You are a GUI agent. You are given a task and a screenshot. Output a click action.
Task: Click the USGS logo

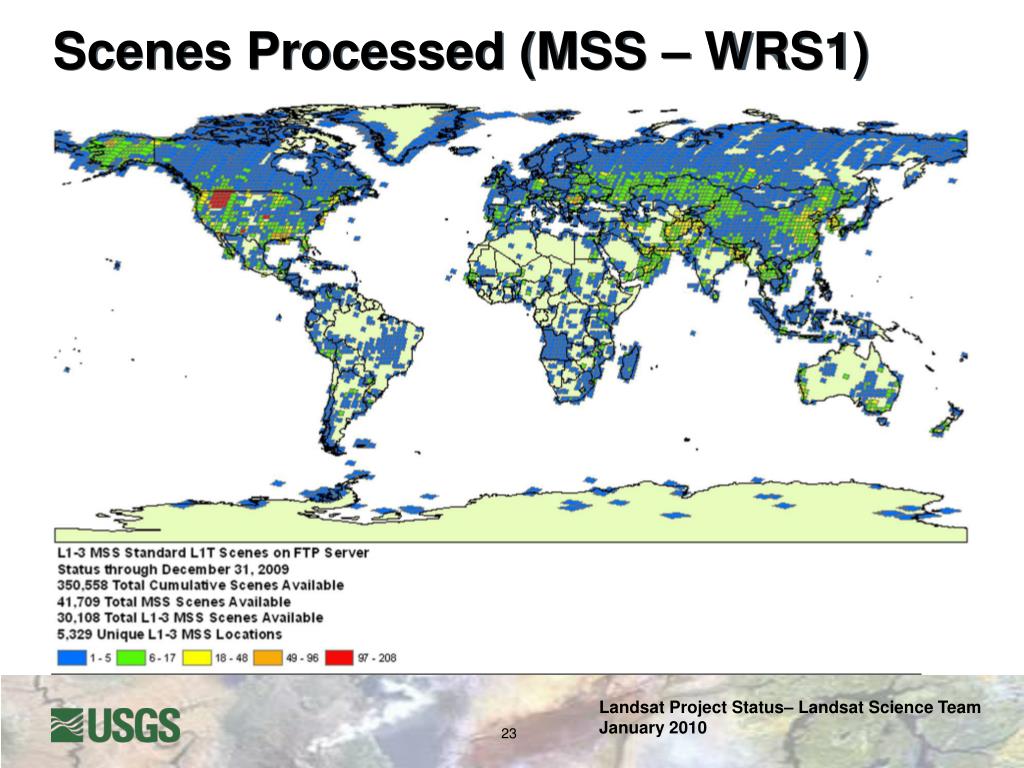(x=115, y=725)
